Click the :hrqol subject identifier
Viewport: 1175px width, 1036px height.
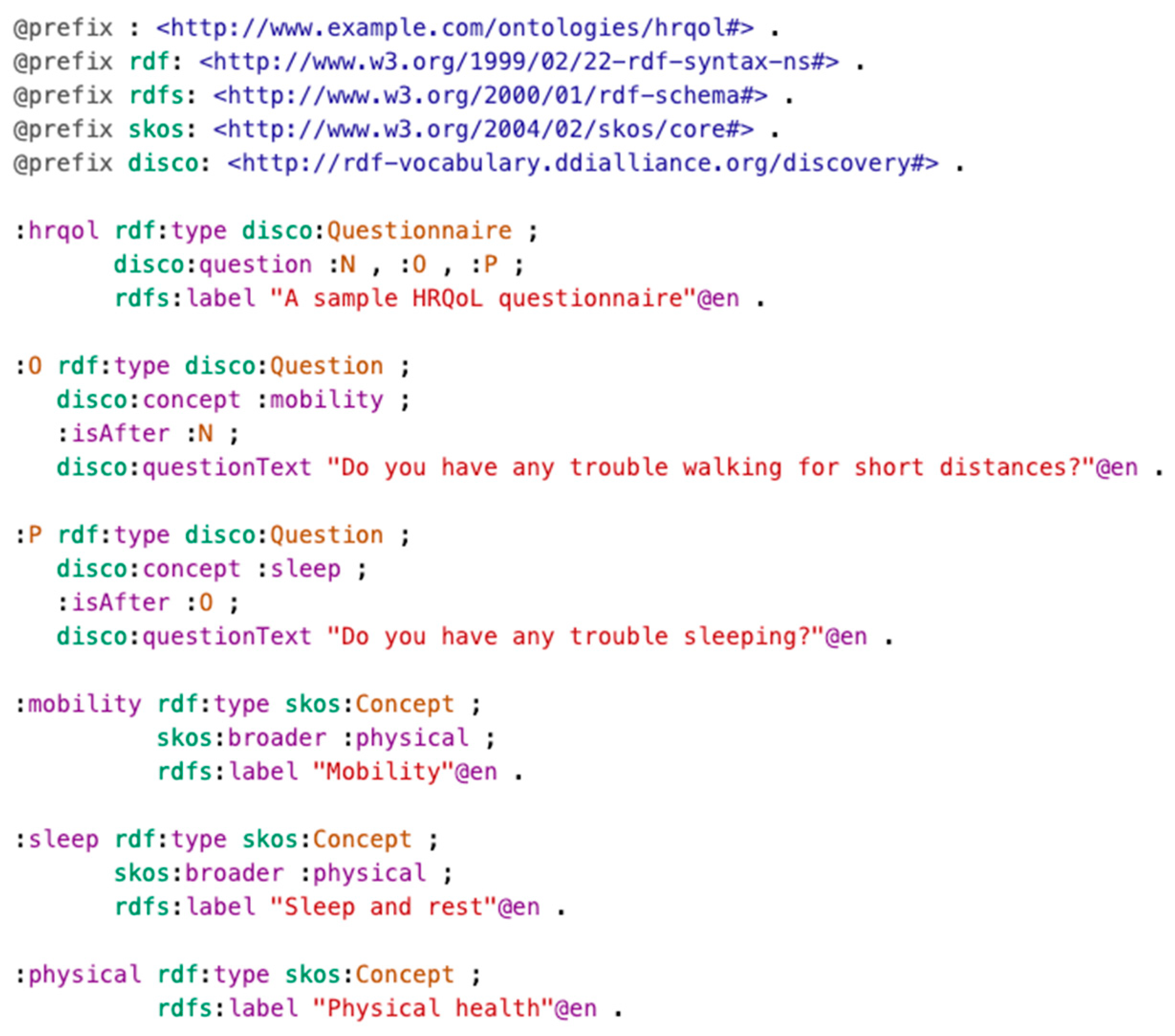57,231
